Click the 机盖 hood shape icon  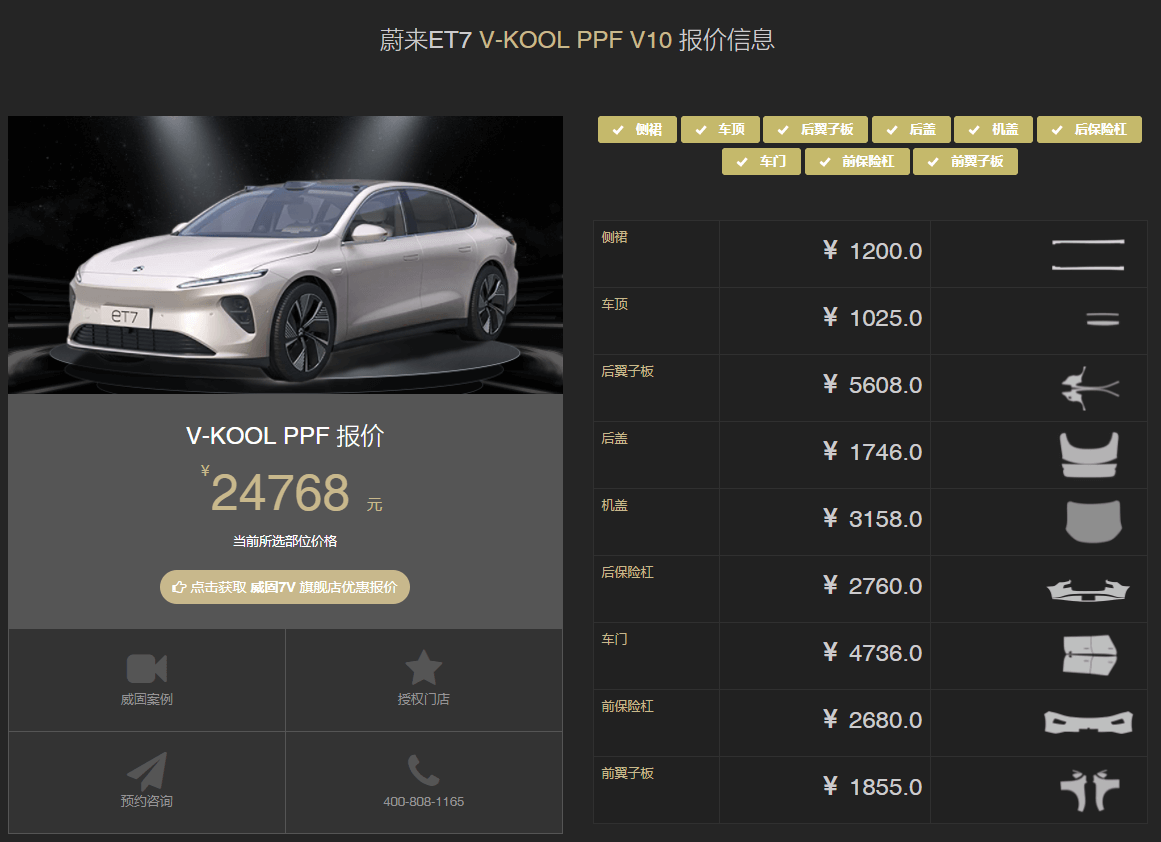pos(1093,521)
